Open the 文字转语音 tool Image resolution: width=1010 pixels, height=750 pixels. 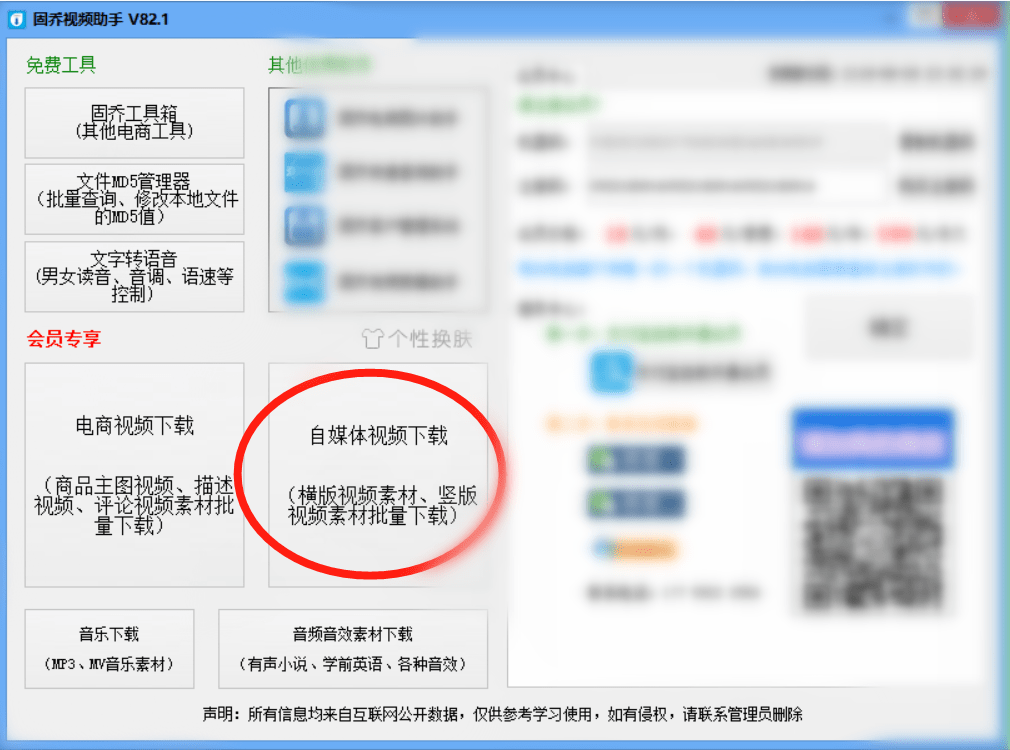[133, 276]
